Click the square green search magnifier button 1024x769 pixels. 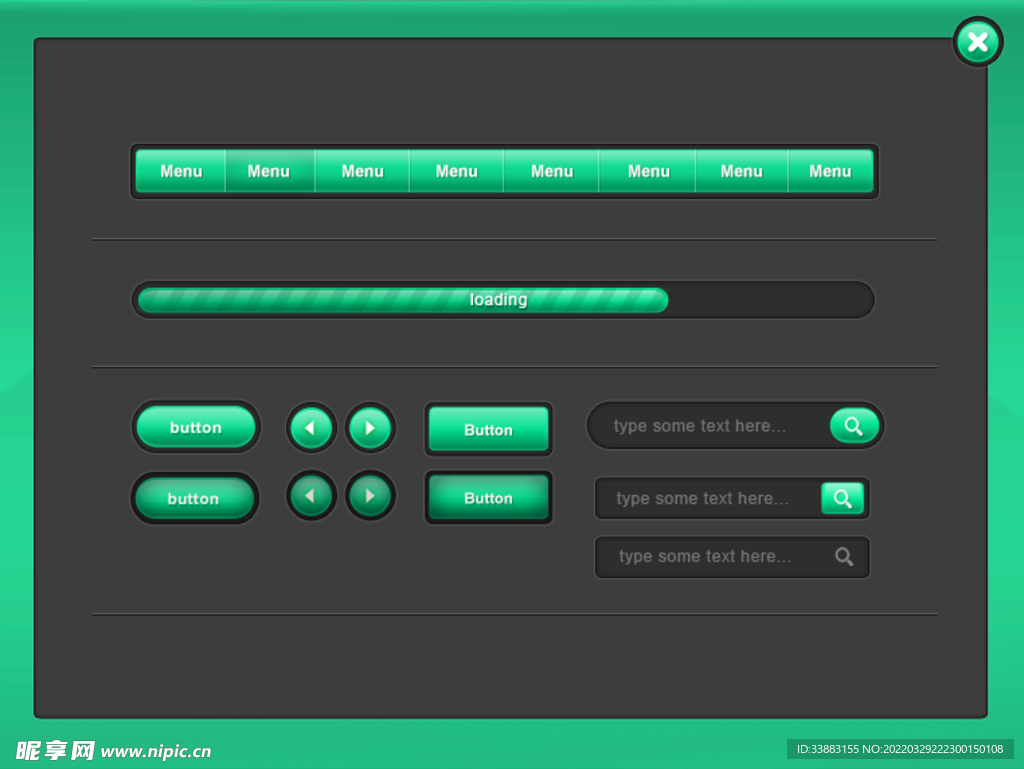tap(842, 498)
